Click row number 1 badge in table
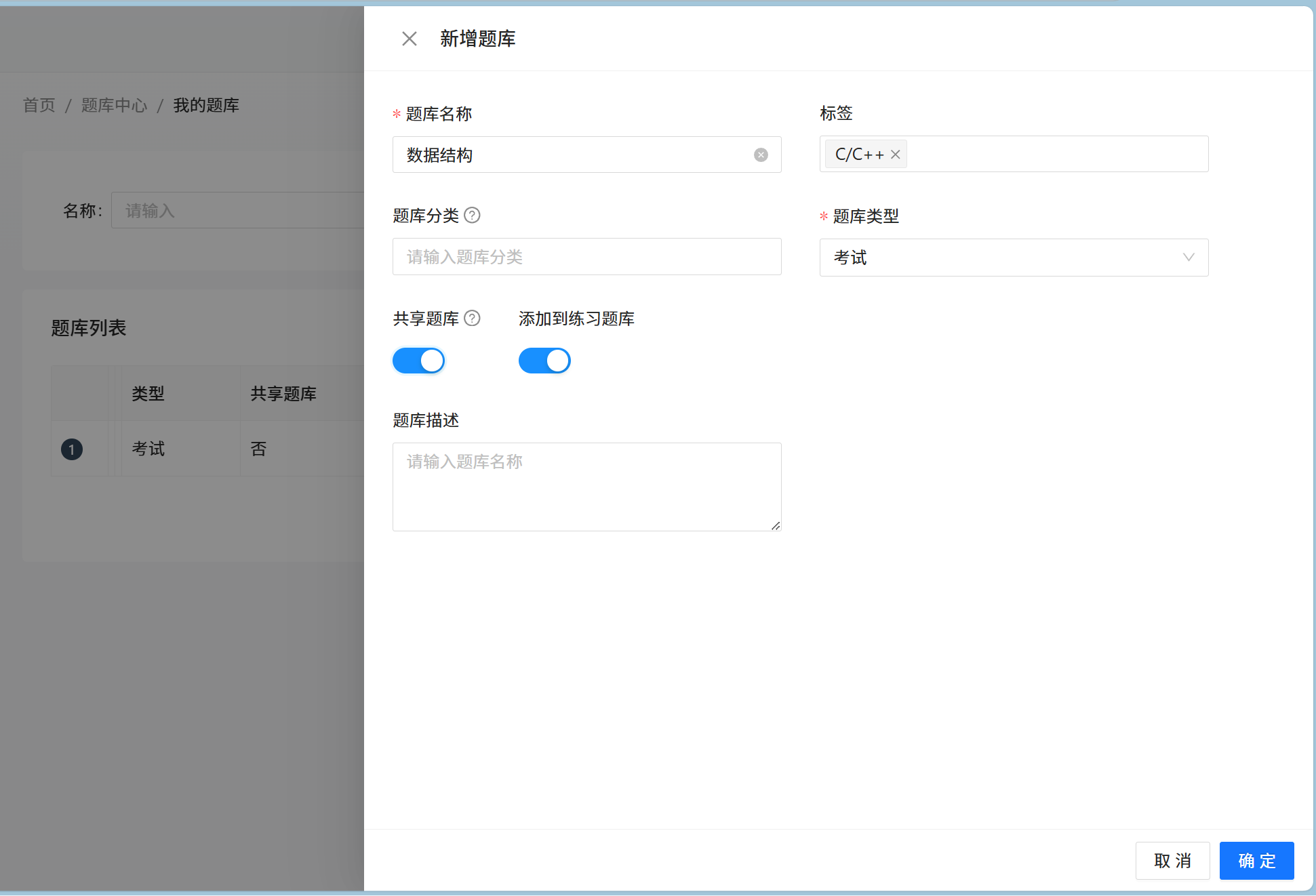The height and width of the screenshot is (896, 1316). [72, 449]
